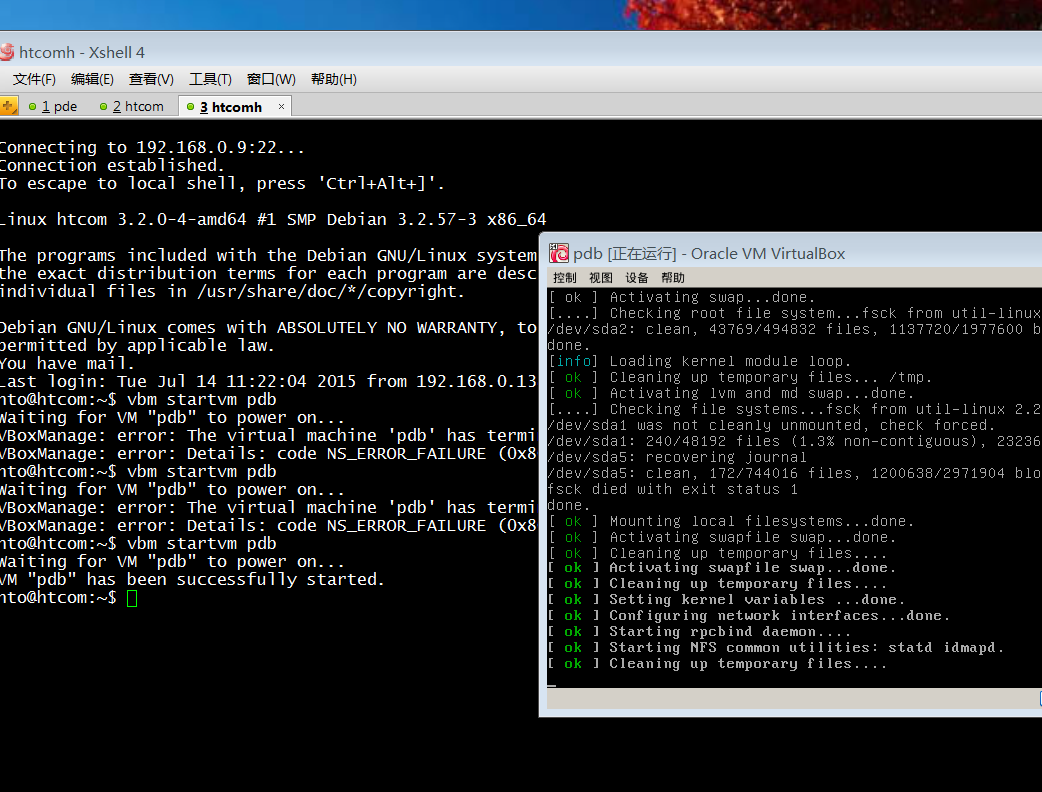Image resolution: width=1042 pixels, height=792 pixels.
Task: Click the VirtualBox icon in pdb window title
Action: pyautogui.click(x=559, y=253)
